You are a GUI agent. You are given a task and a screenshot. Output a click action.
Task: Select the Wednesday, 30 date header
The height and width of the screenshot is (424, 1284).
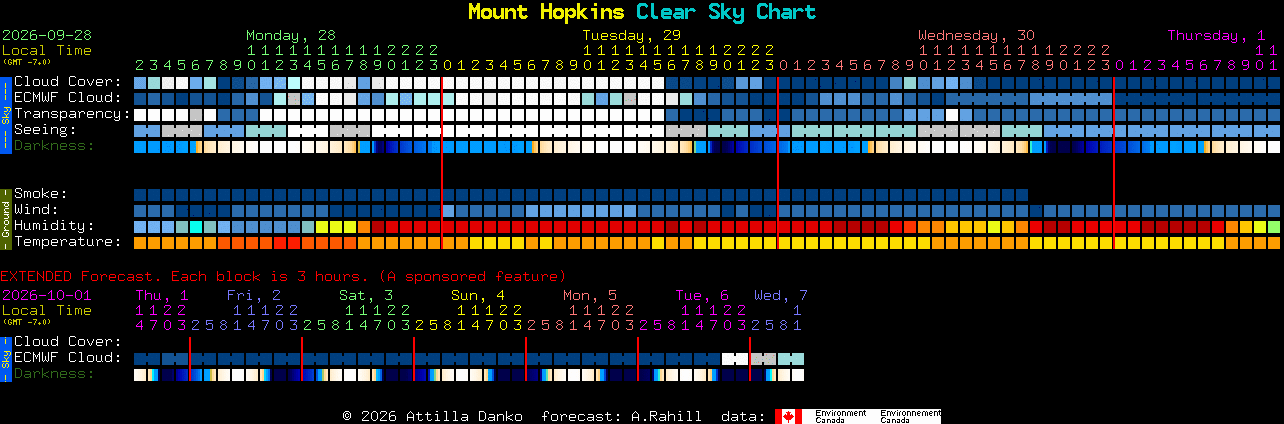pos(976,34)
